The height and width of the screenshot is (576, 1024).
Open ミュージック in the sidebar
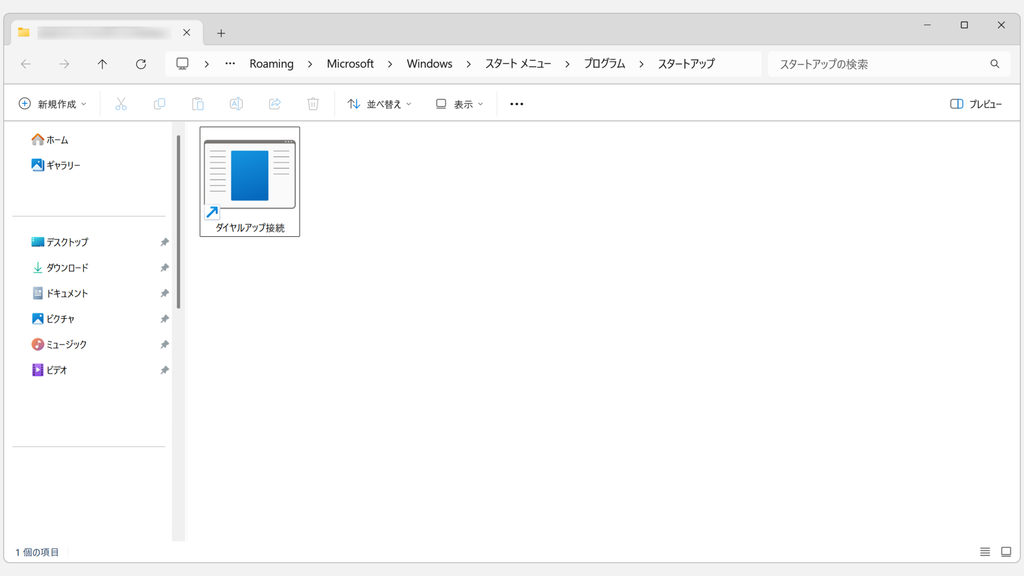59,344
